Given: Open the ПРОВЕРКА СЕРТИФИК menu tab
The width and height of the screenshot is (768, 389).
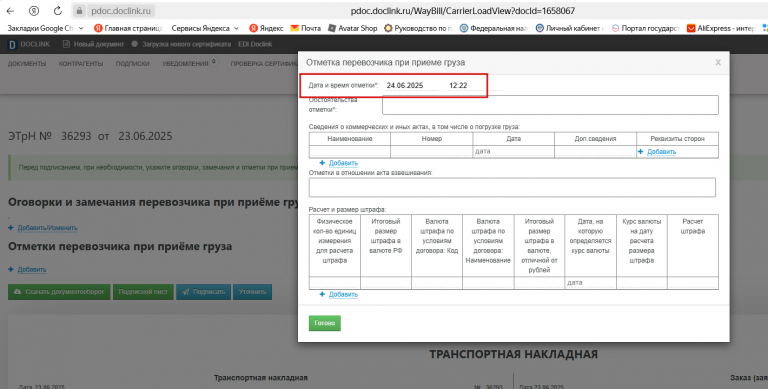Looking at the screenshot, I should click(x=264, y=64).
